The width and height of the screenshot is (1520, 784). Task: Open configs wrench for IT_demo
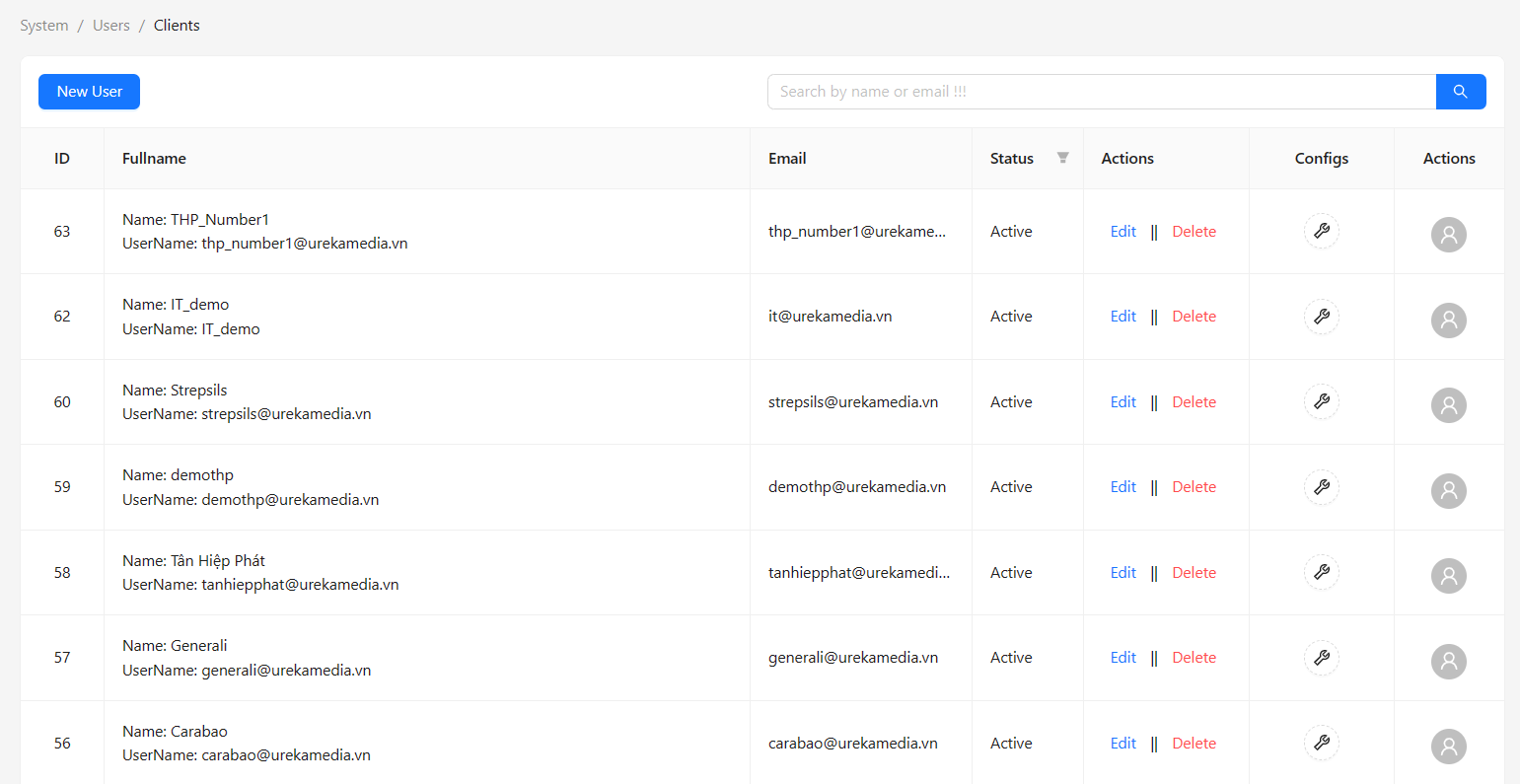tap(1322, 317)
